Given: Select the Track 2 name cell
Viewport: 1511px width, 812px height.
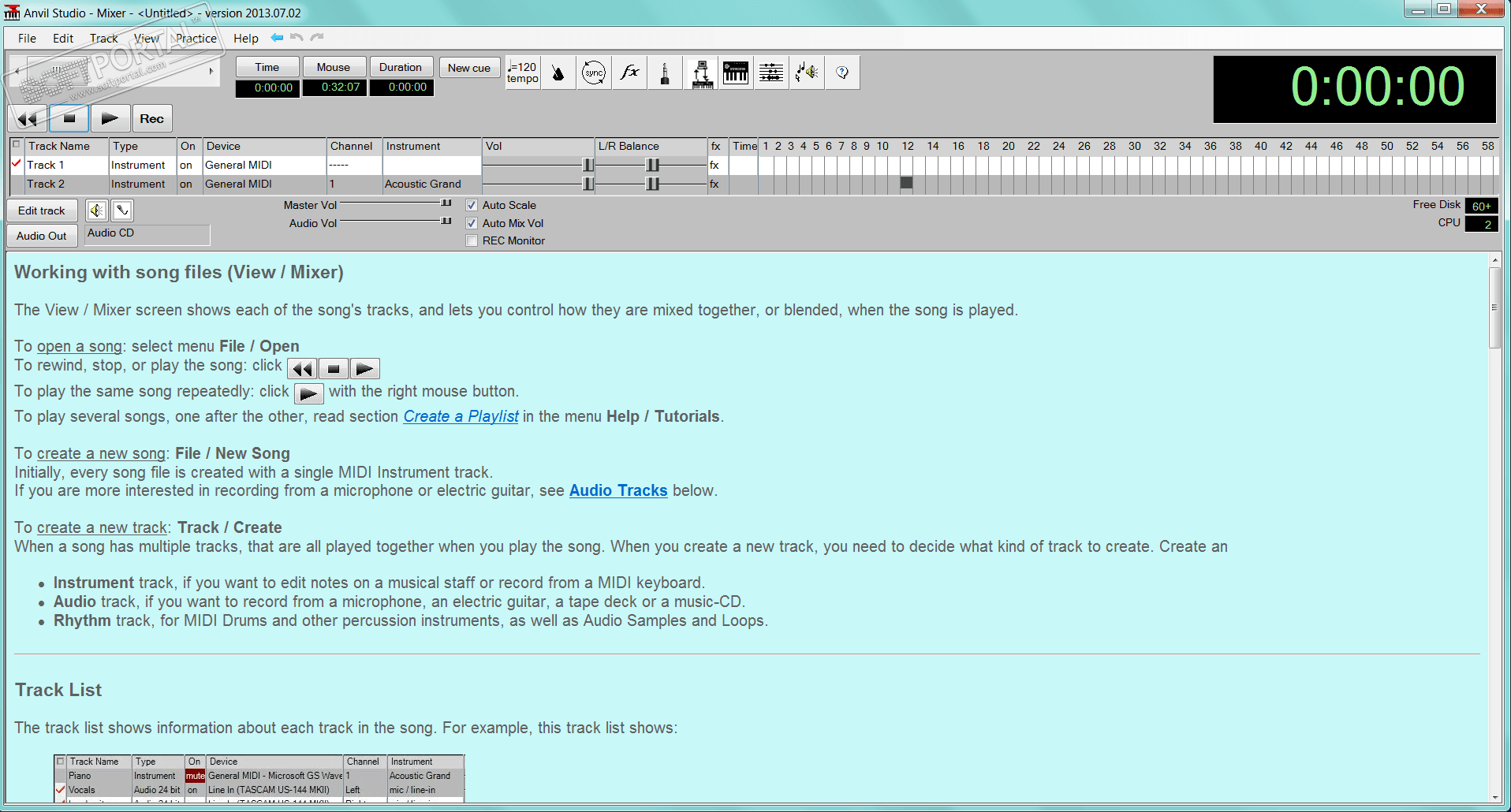Looking at the screenshot, I should [x=66, y=184].
